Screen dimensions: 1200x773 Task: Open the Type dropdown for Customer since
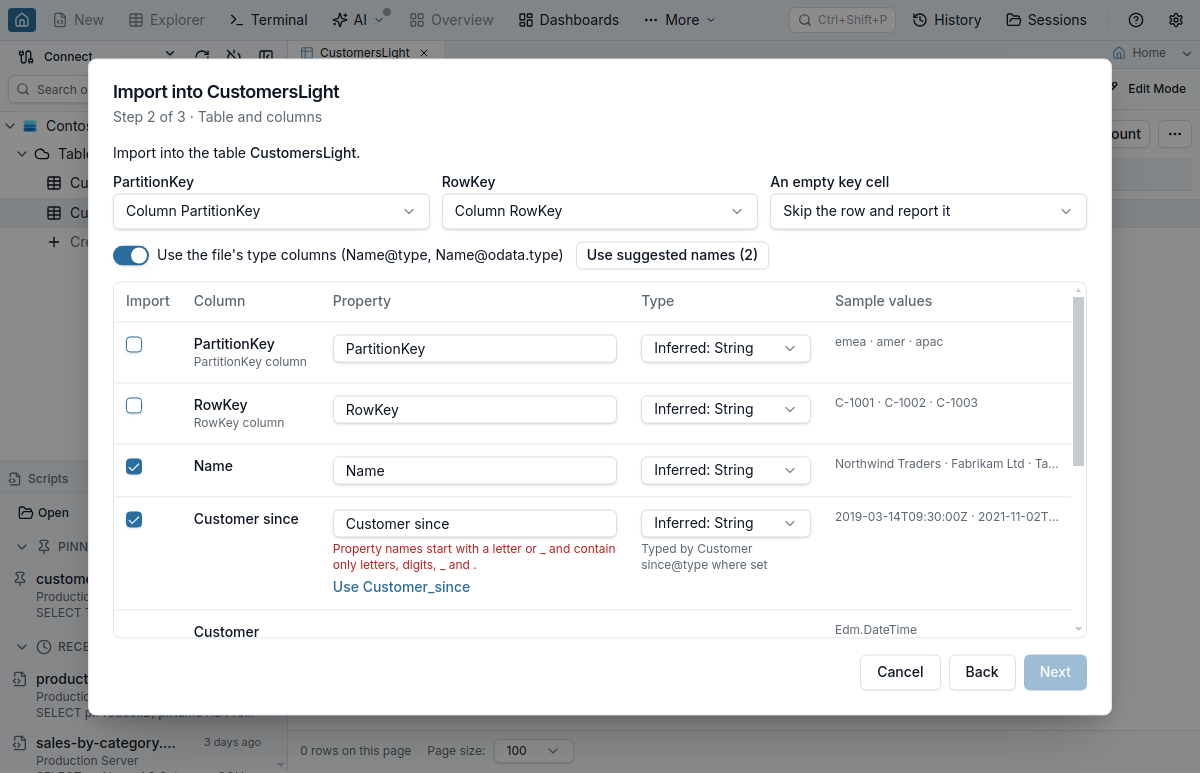click(726, 523)
